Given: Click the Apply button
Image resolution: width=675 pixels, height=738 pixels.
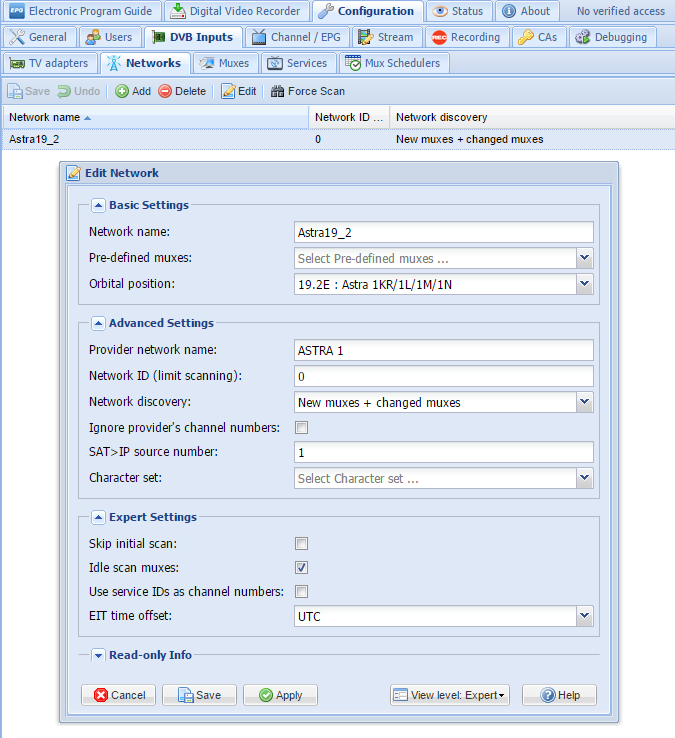Looking at the screenshot, I should pos(280,695).
